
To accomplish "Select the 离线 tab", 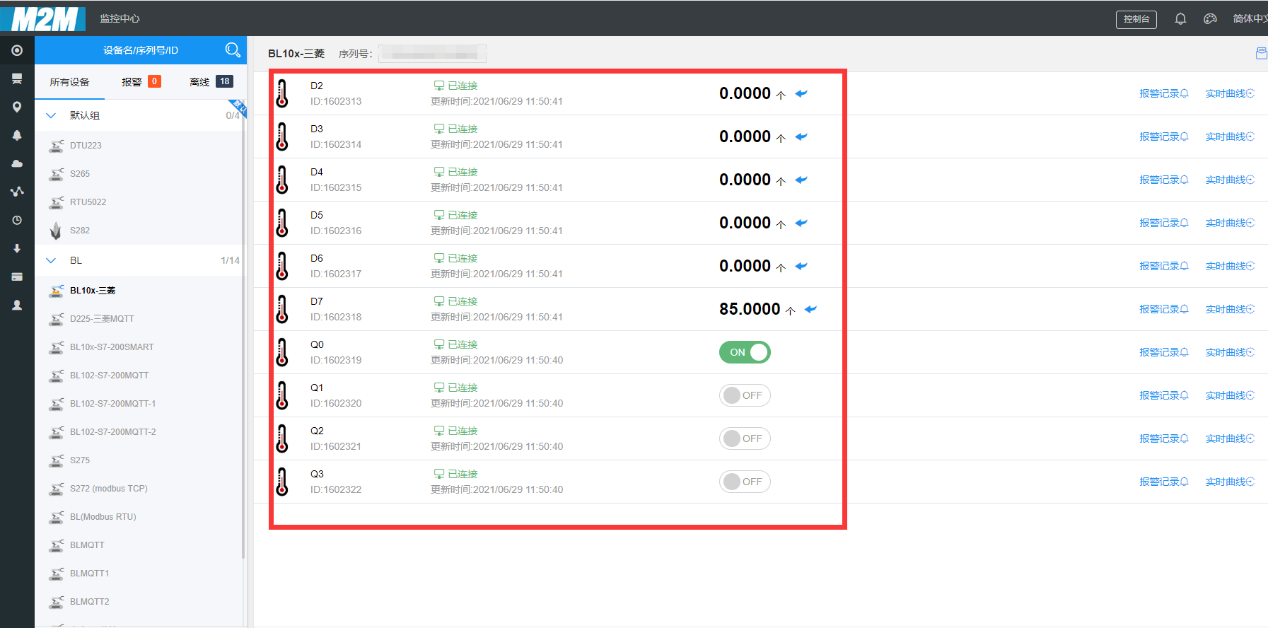I will pos(211,82).
